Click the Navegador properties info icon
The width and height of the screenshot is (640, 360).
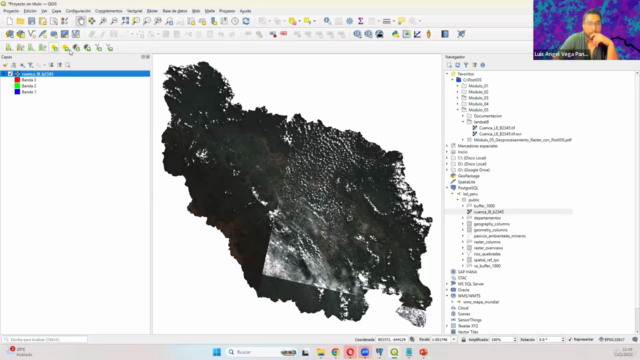point(483,65)
